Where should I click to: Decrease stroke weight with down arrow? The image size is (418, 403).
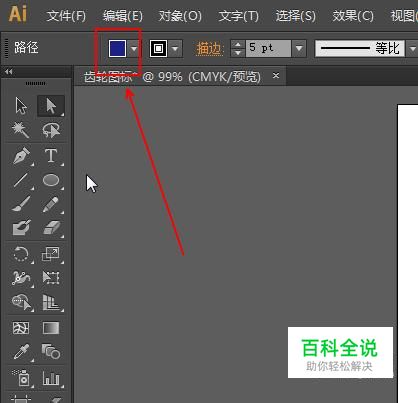coord(238,53)
